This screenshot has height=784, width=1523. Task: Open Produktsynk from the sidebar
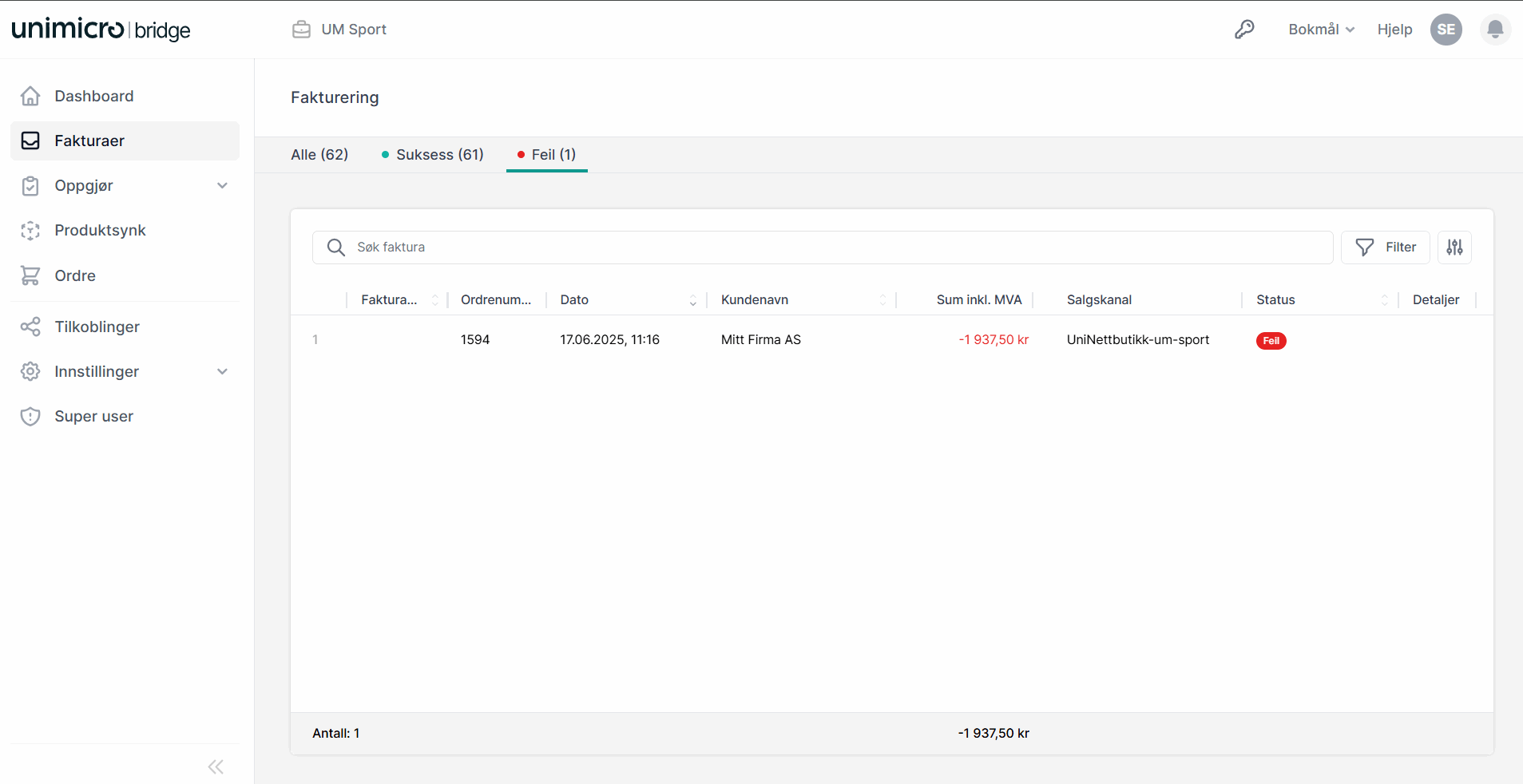pyautogui.click(x=100, y=230)
